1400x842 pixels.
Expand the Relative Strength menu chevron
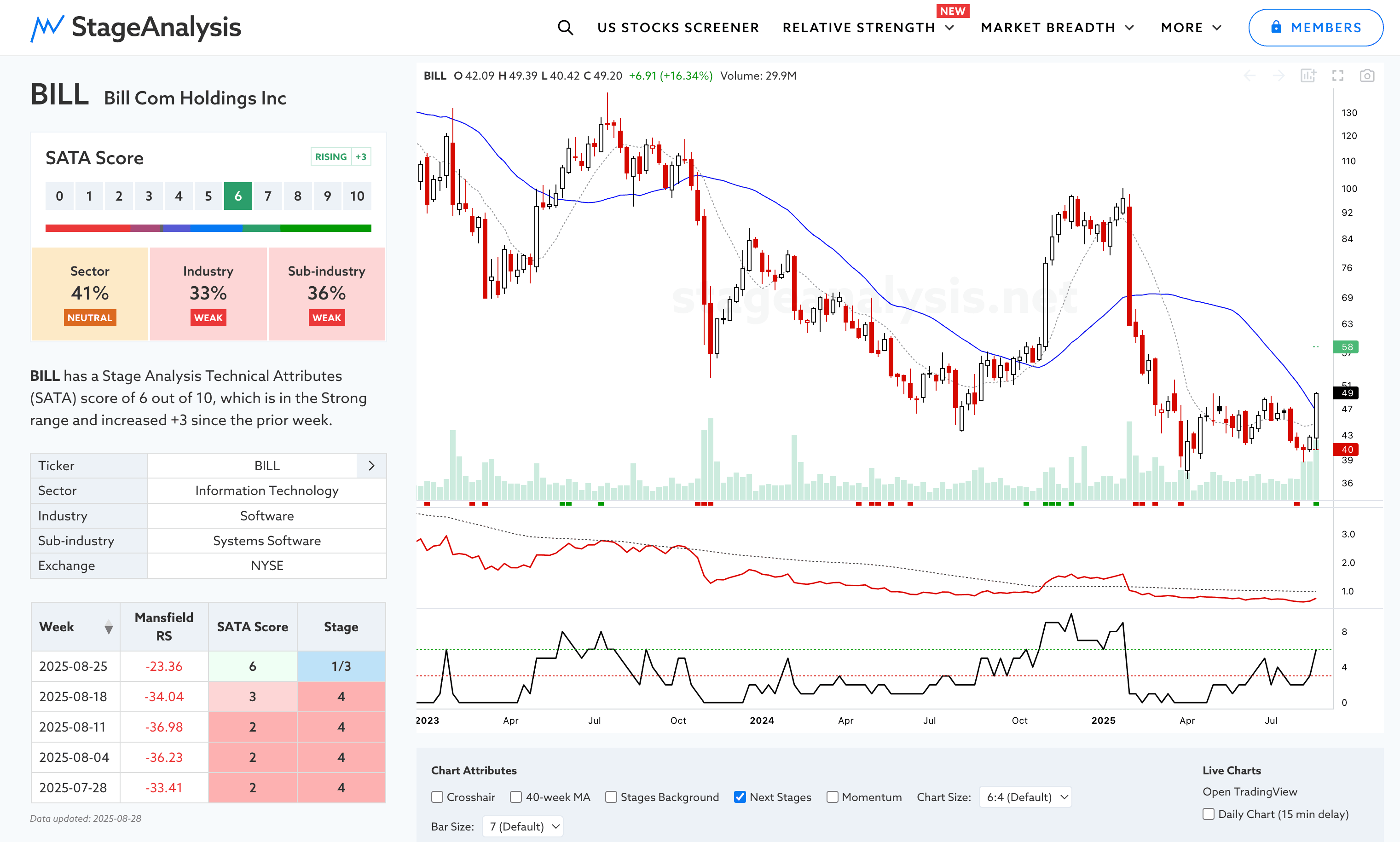[x=949, y=28]
